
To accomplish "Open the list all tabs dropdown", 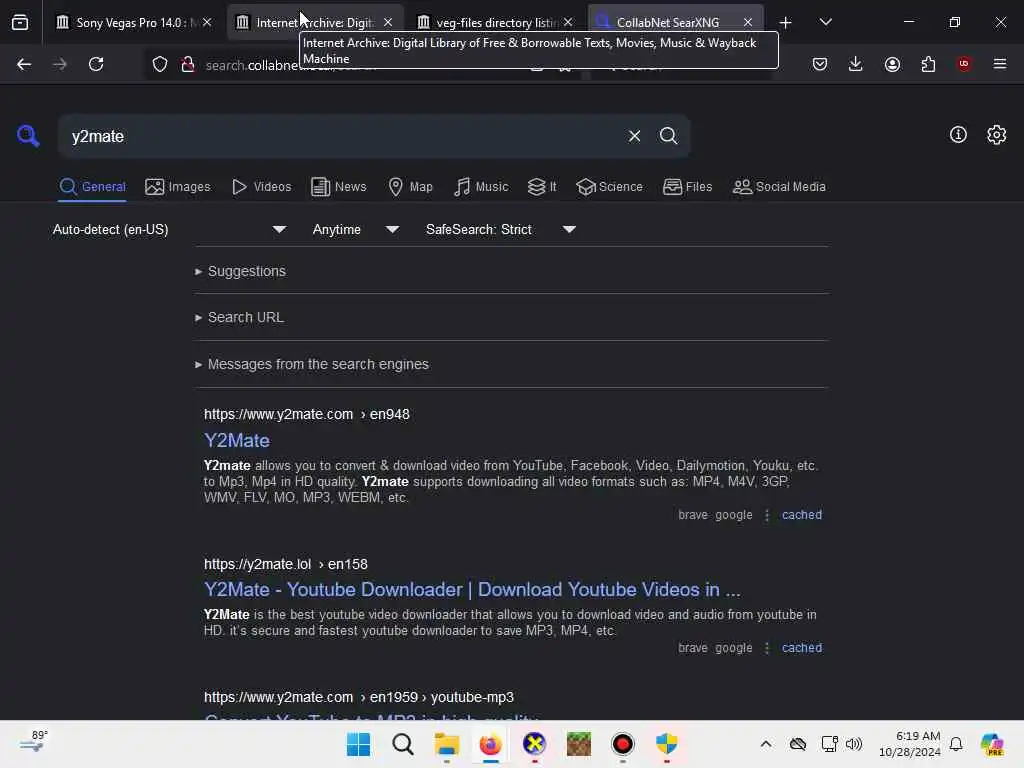I will click(825, 22).
